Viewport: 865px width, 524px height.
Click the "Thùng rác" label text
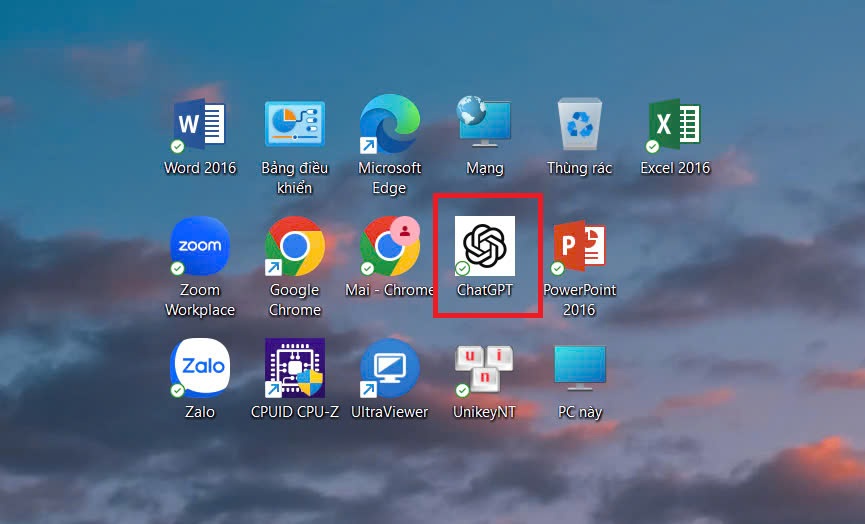pyautogui.click(x=579, y=168)
